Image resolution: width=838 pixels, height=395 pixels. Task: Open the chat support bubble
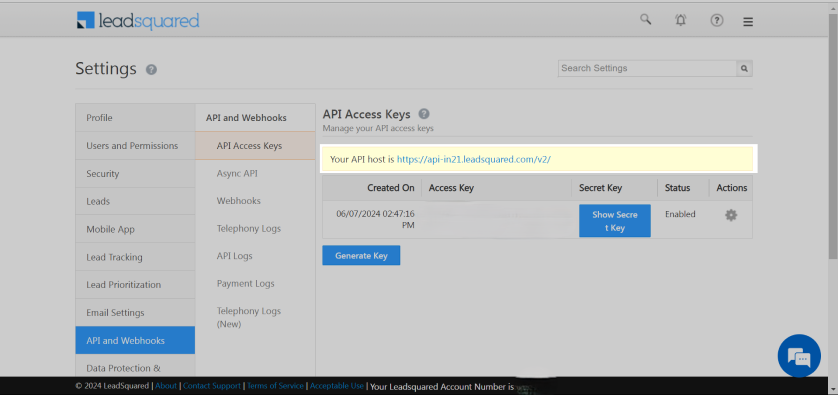click(x=799, y=356)
